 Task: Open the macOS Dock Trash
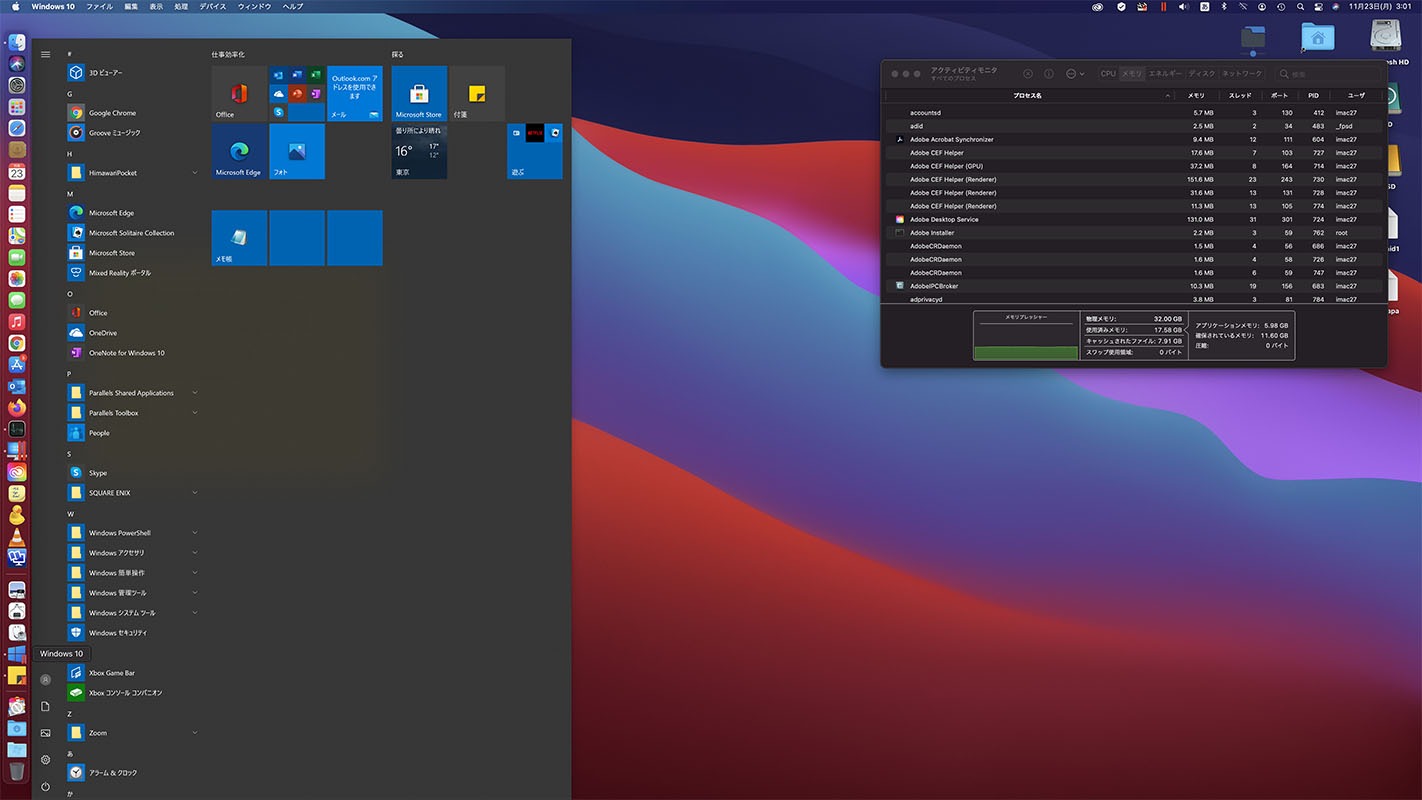click(17, 771)
